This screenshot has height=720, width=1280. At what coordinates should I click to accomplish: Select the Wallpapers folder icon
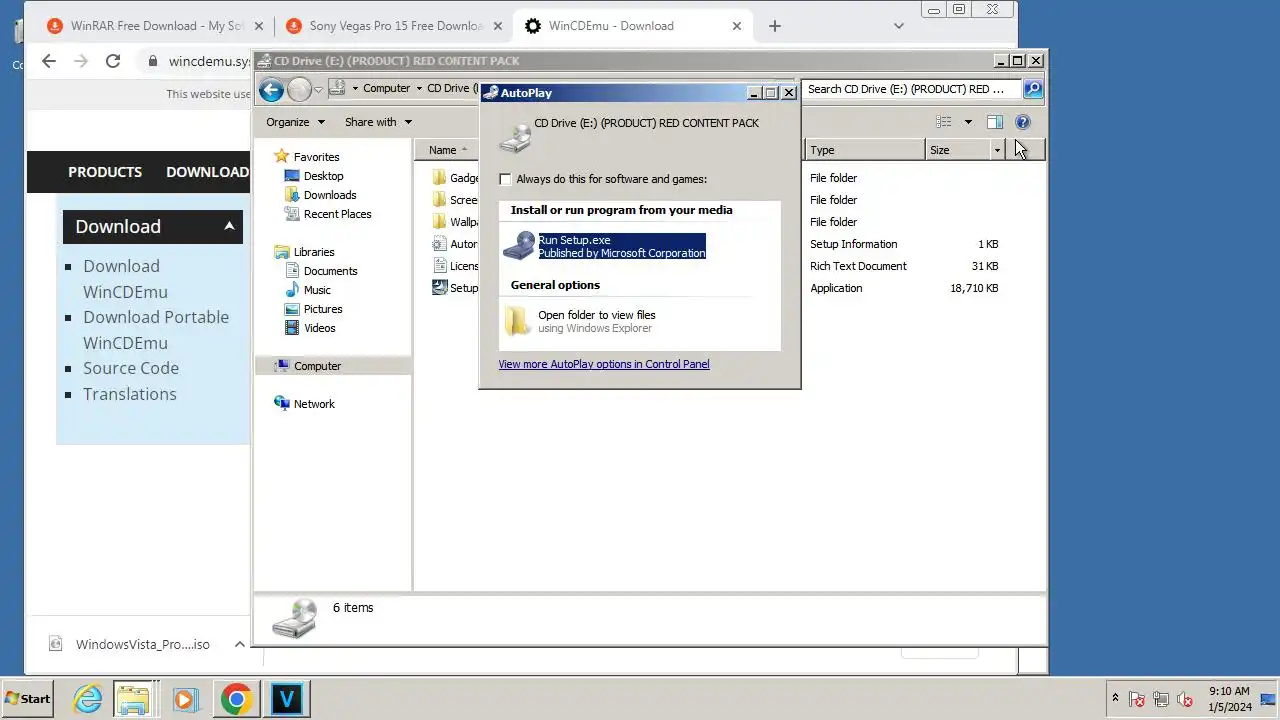[x=439, y=222]
